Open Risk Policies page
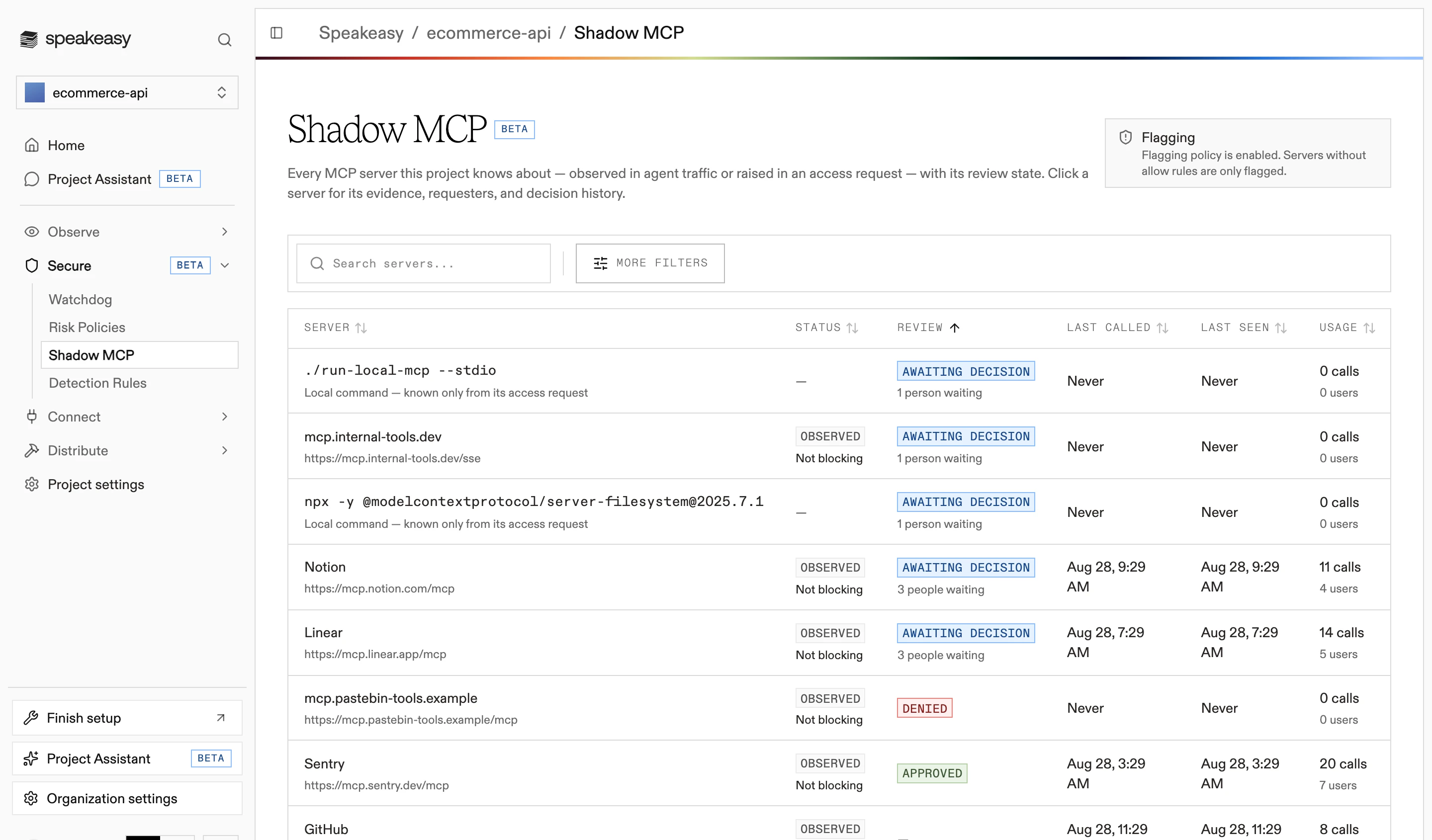 [87, 327]
